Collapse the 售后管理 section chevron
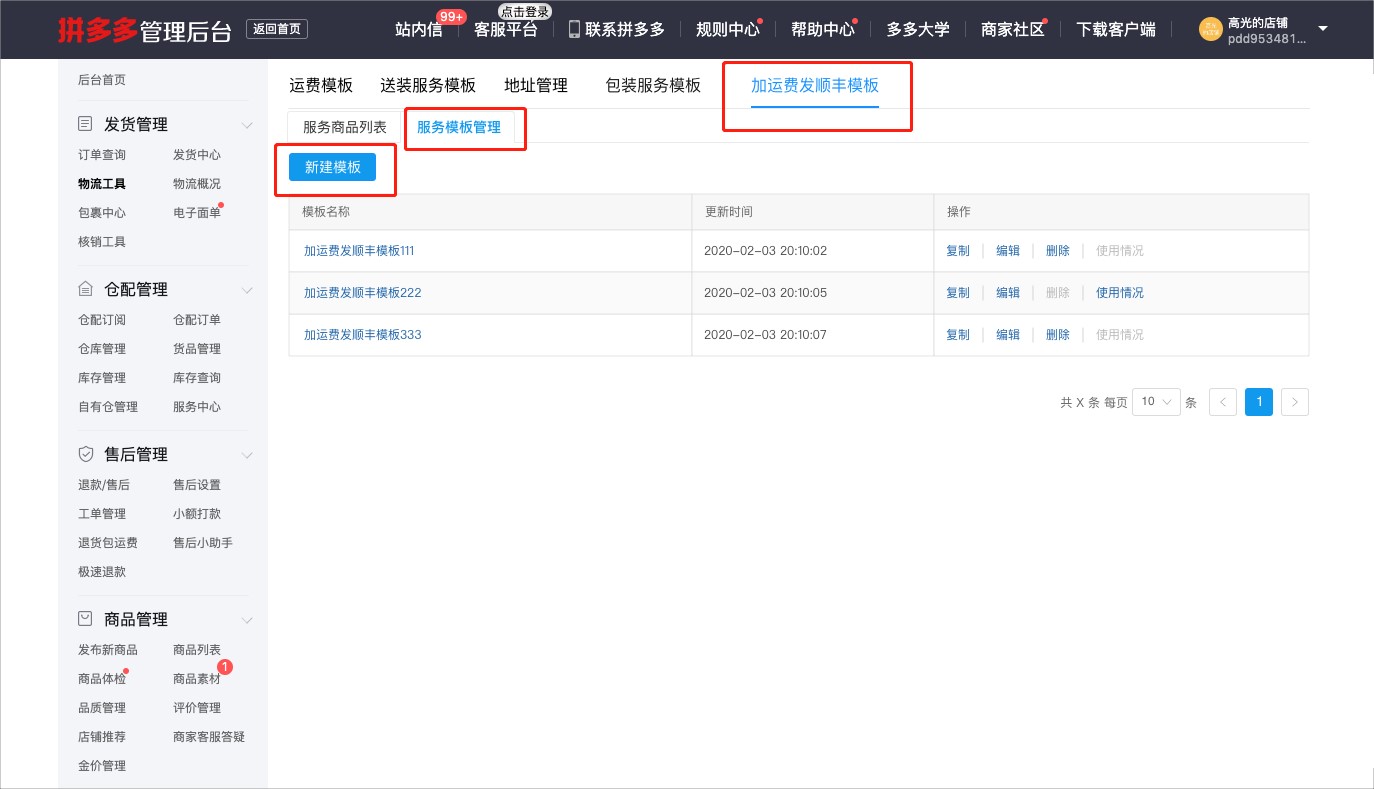Screen dimensions: 1374x789 (x=247, y=455)
